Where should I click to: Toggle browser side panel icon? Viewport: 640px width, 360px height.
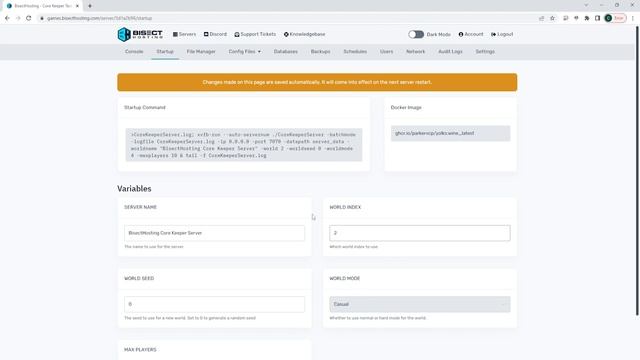pos(597,18)
